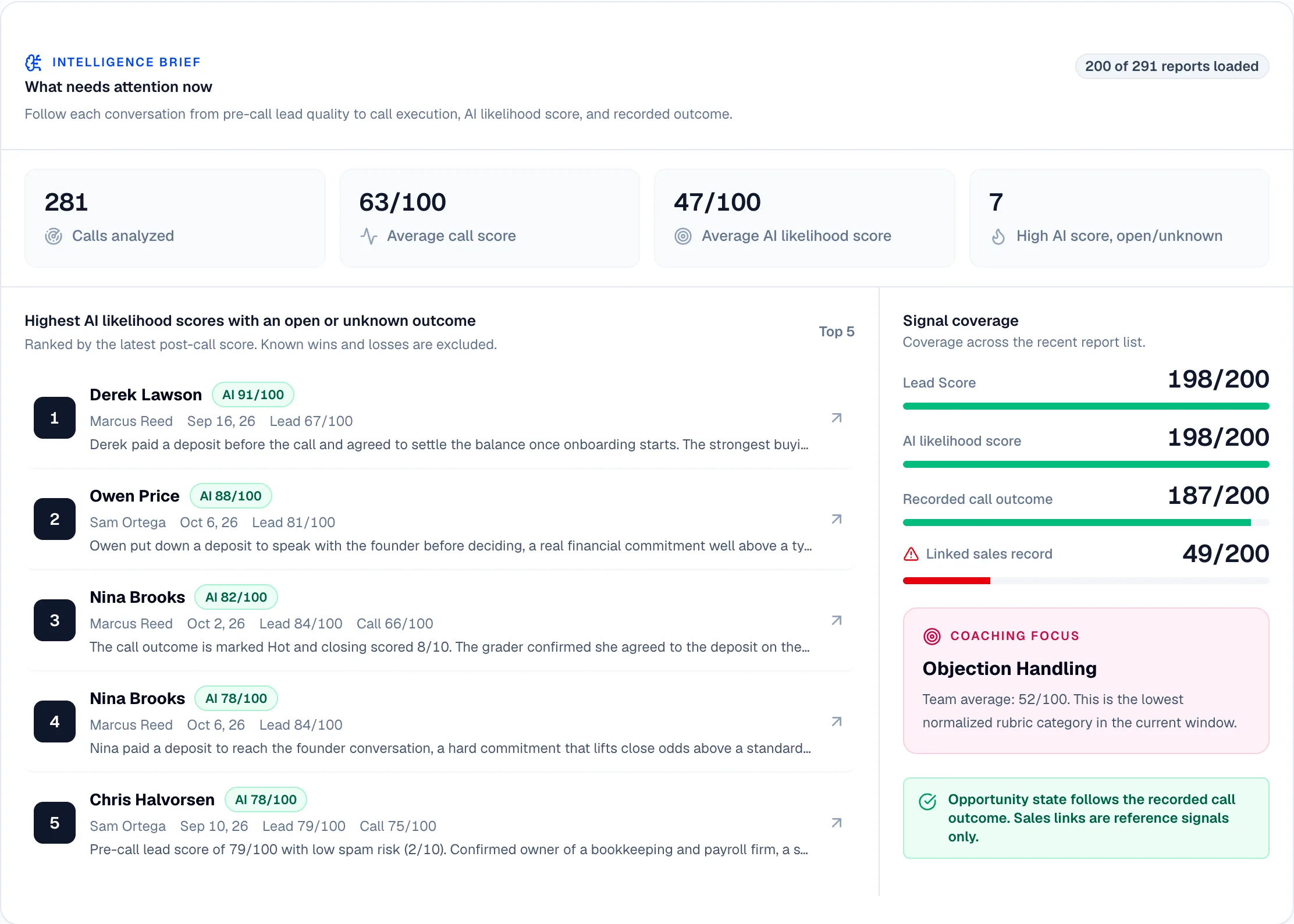Open Owen Price report via arrow icon
The height and width of the screenshot is (924, 1294).
pyautogui.click(x=837, y=519)
